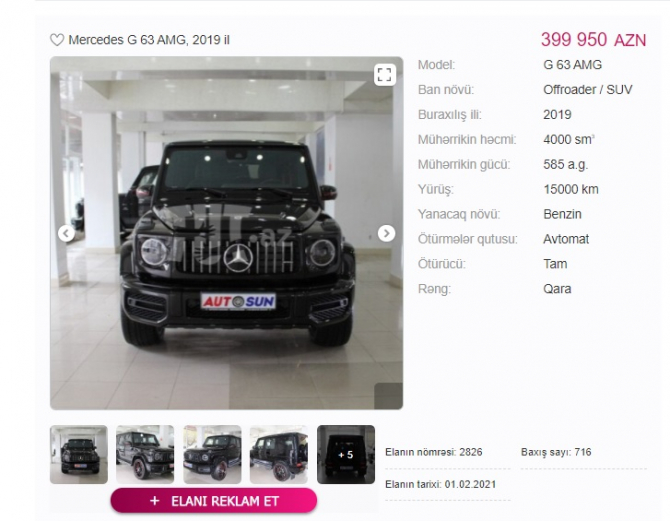Viewport: 670px width, 521px height.
Task: Click the Elanın nömrəsi 2826 text
Action: [434, 452]
